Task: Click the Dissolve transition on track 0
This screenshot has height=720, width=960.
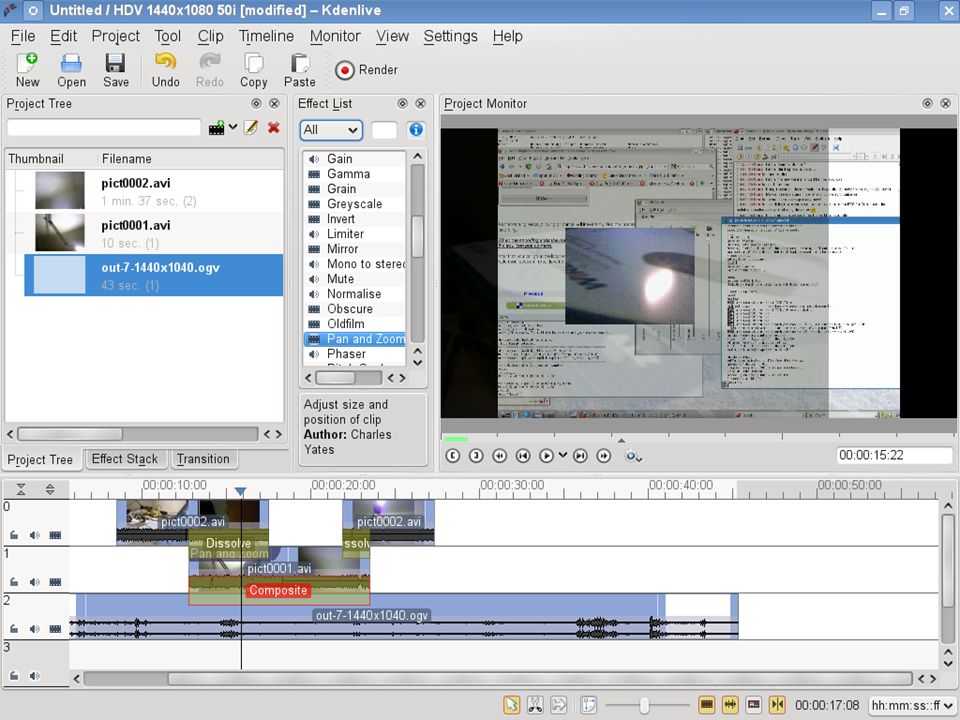Action: (x=228, y=543)
